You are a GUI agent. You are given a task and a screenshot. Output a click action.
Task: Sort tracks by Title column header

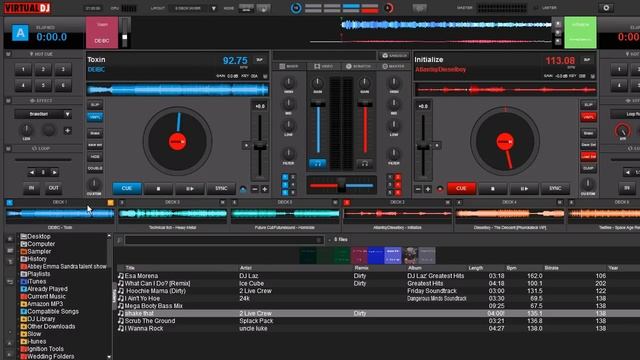coord(130,268)
